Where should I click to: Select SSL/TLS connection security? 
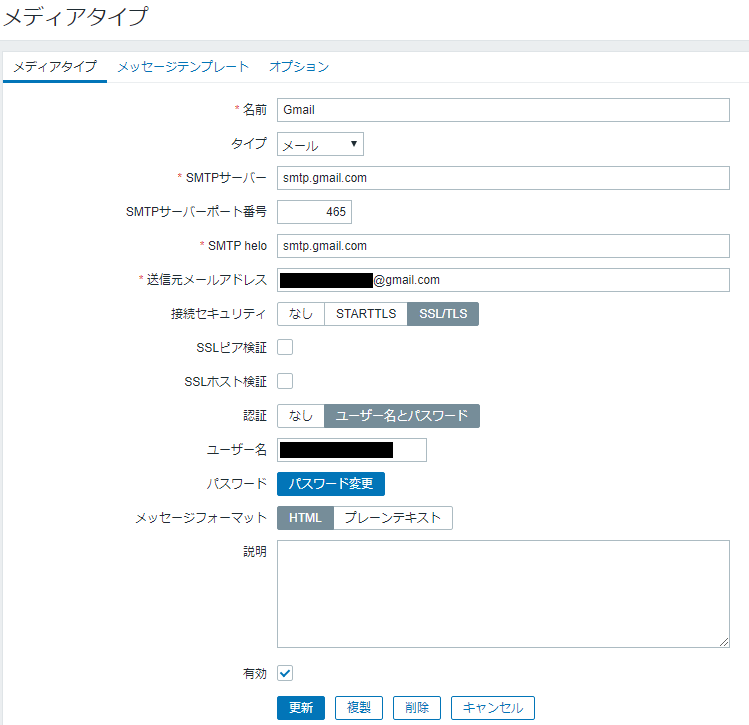(x=443, y=314)
